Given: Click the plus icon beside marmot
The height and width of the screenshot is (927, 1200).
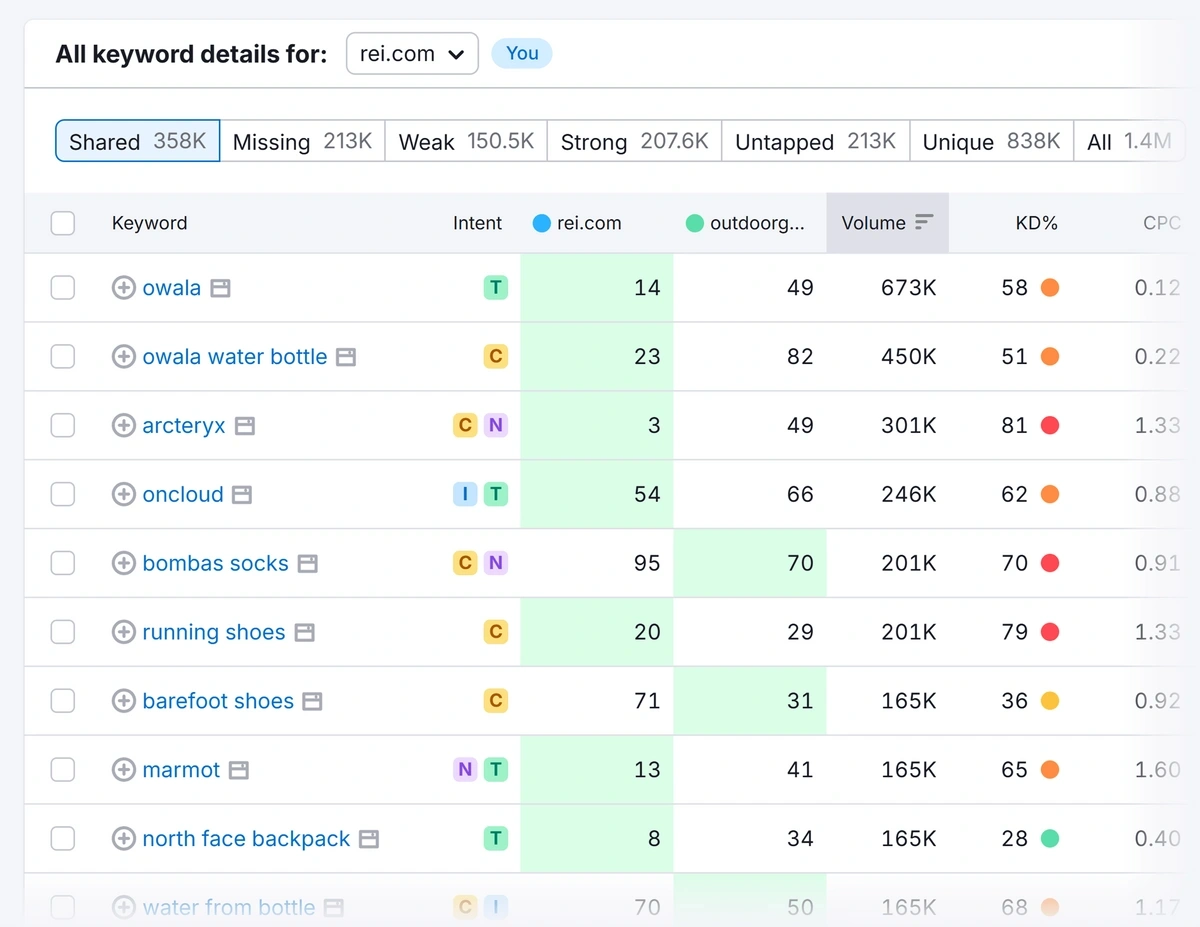Looking at the screenshot, I should pyautogui.click(x=123, y=770).
